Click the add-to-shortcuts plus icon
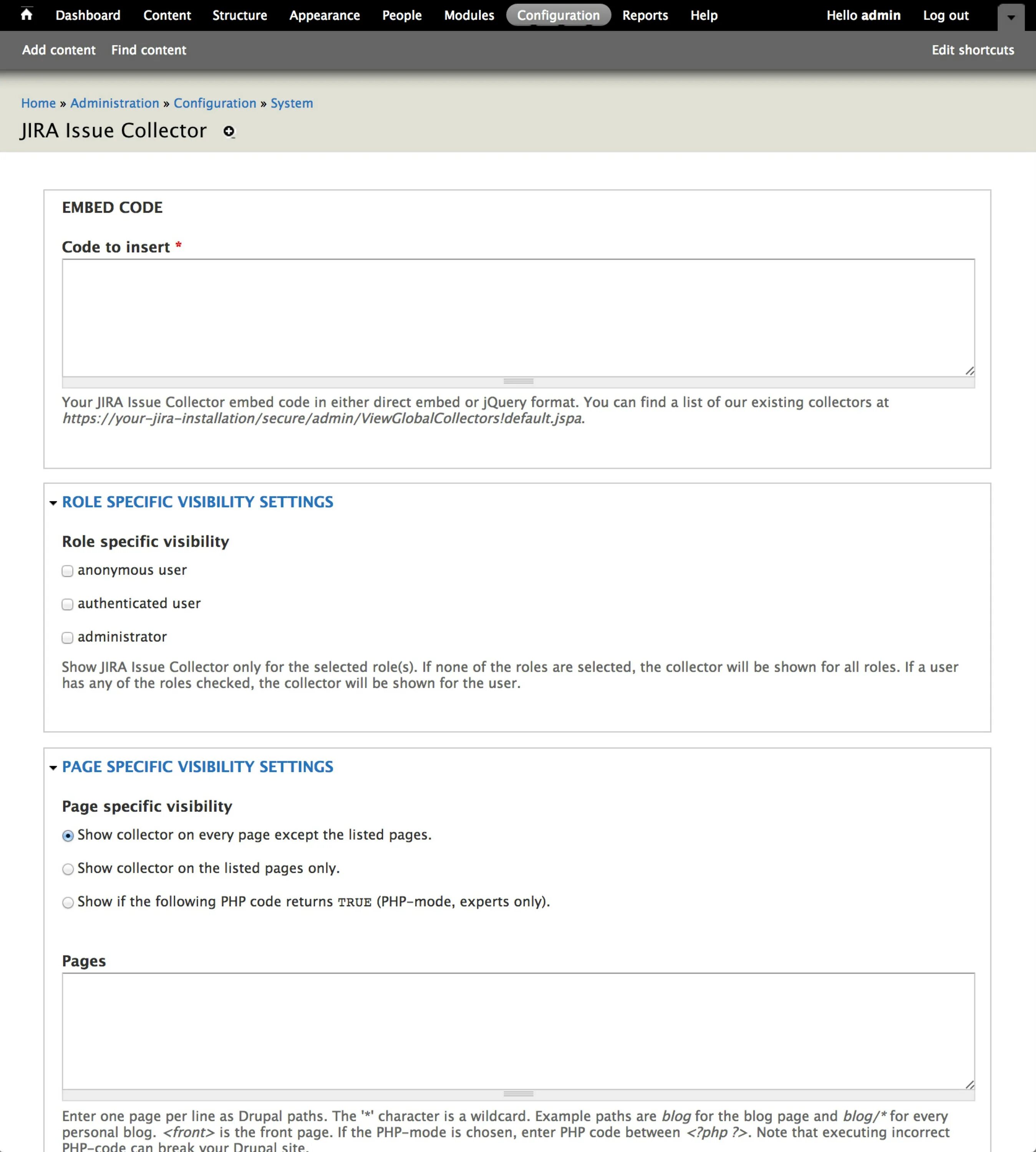 click(x=229, y=131)
